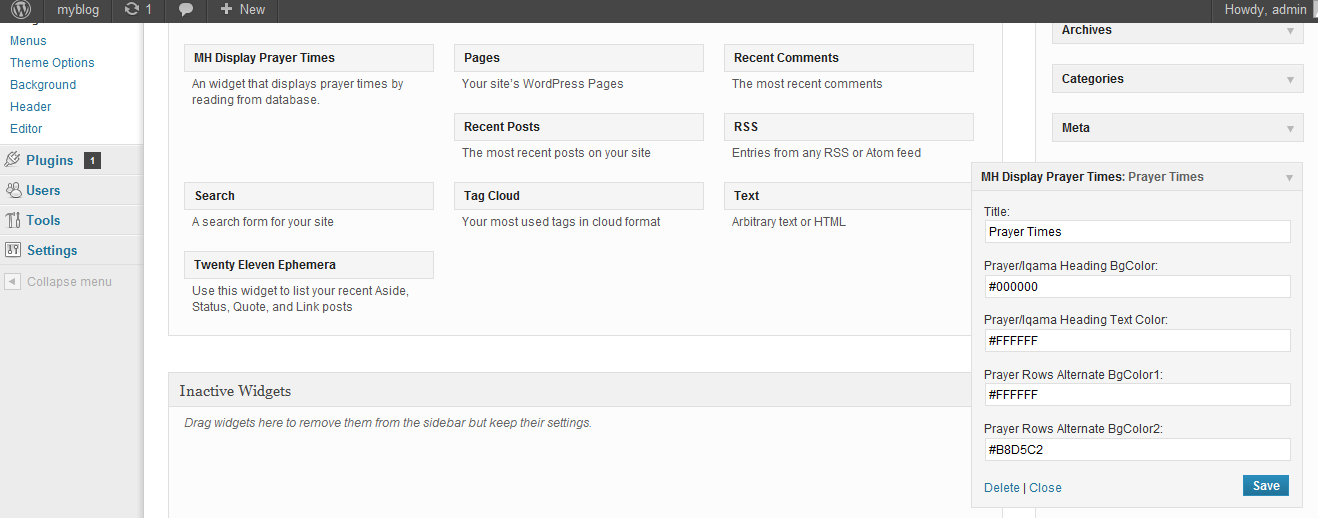Collapse the MH Display Prayer Times widget arrow

click(x=1290, y=178)
